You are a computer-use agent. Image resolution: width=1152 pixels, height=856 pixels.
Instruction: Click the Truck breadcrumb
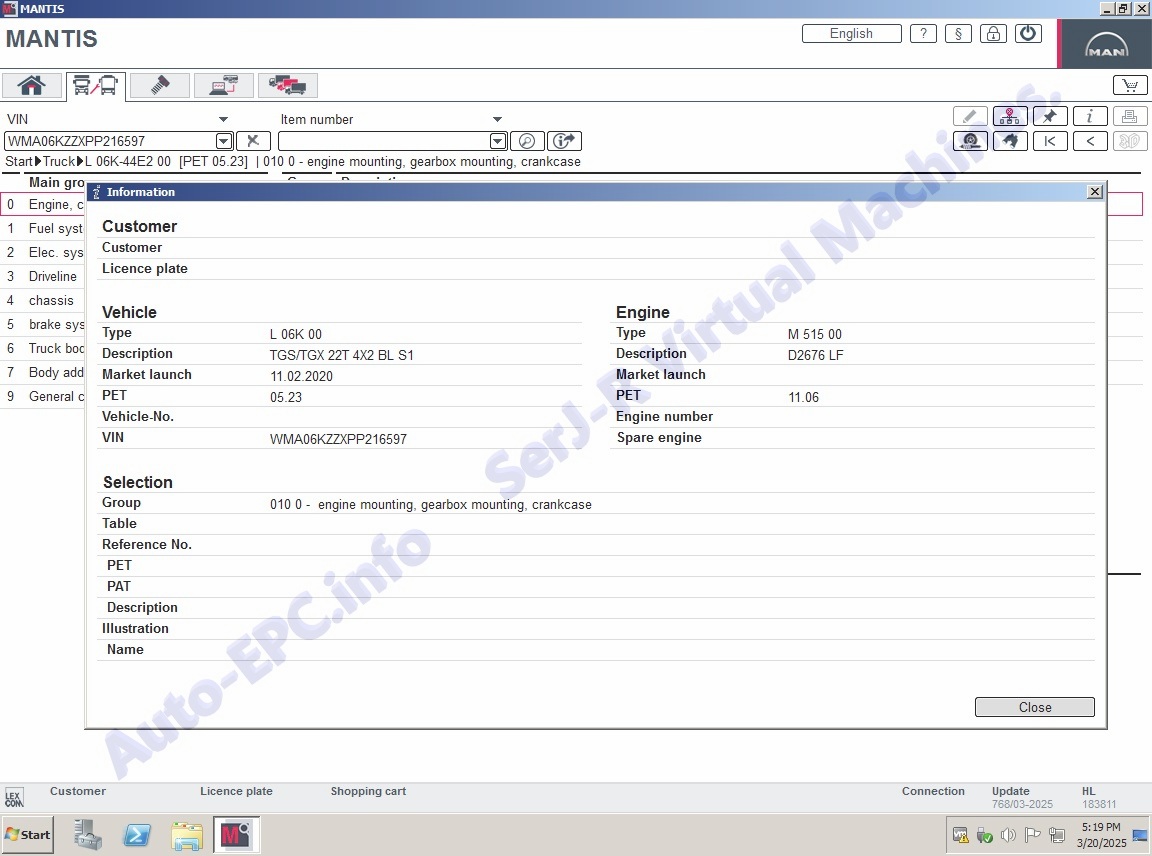(x=59, y=162)
